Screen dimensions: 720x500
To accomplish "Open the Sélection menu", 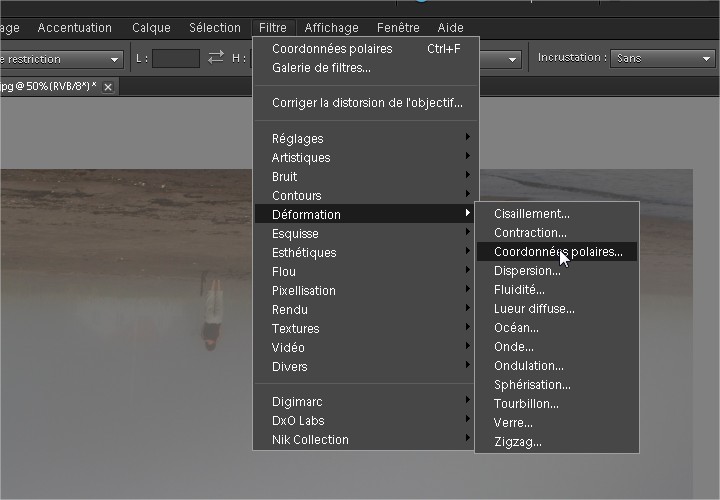I will tap(215, 28).
